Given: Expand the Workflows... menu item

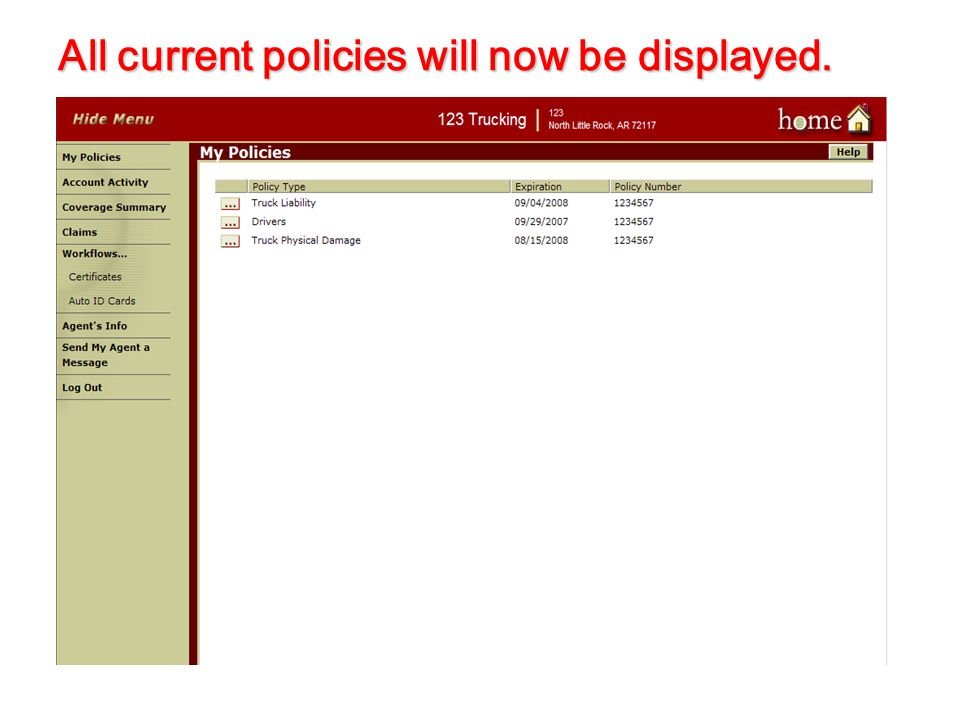Looking at the screenshot, I should tap(95, 253).
